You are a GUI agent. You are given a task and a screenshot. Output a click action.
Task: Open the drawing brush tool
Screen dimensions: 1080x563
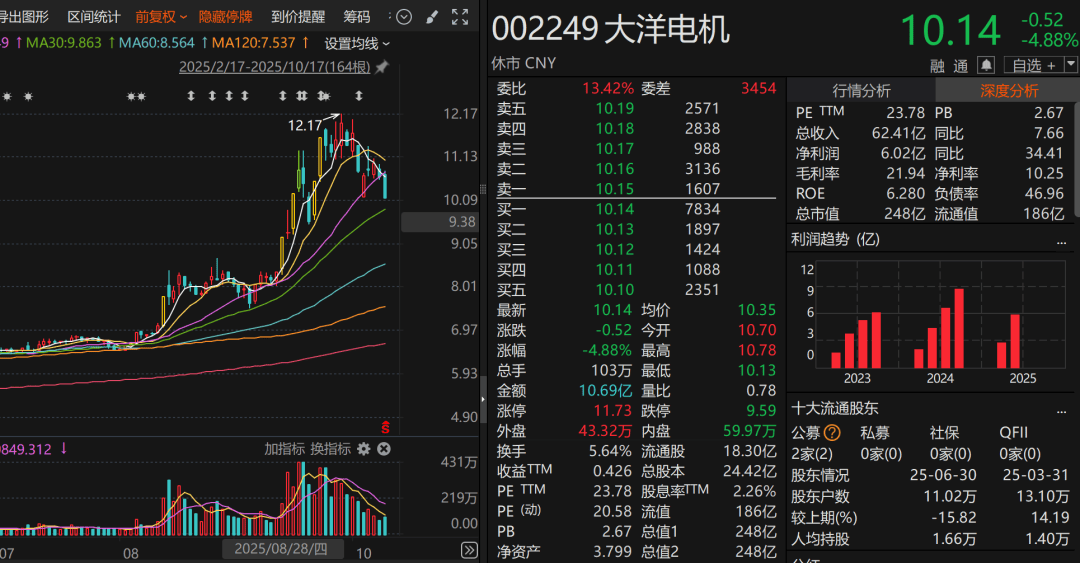coord(431,17)
